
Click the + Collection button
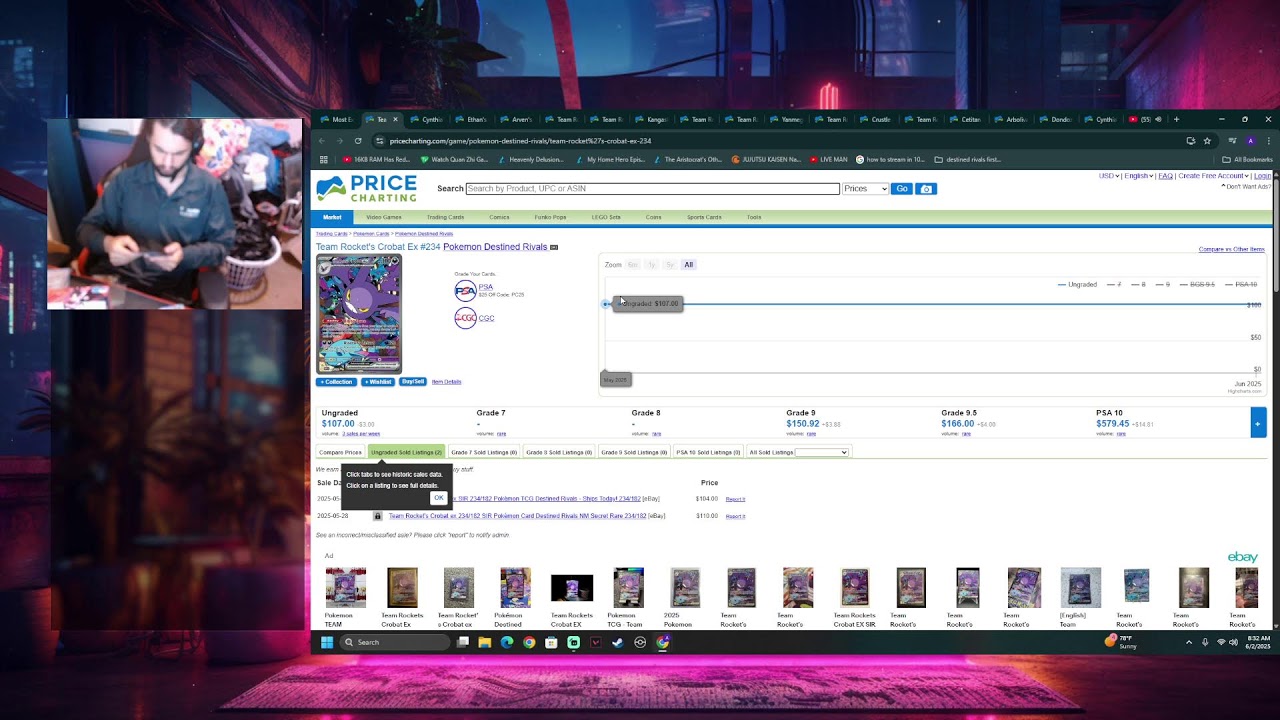336,382
